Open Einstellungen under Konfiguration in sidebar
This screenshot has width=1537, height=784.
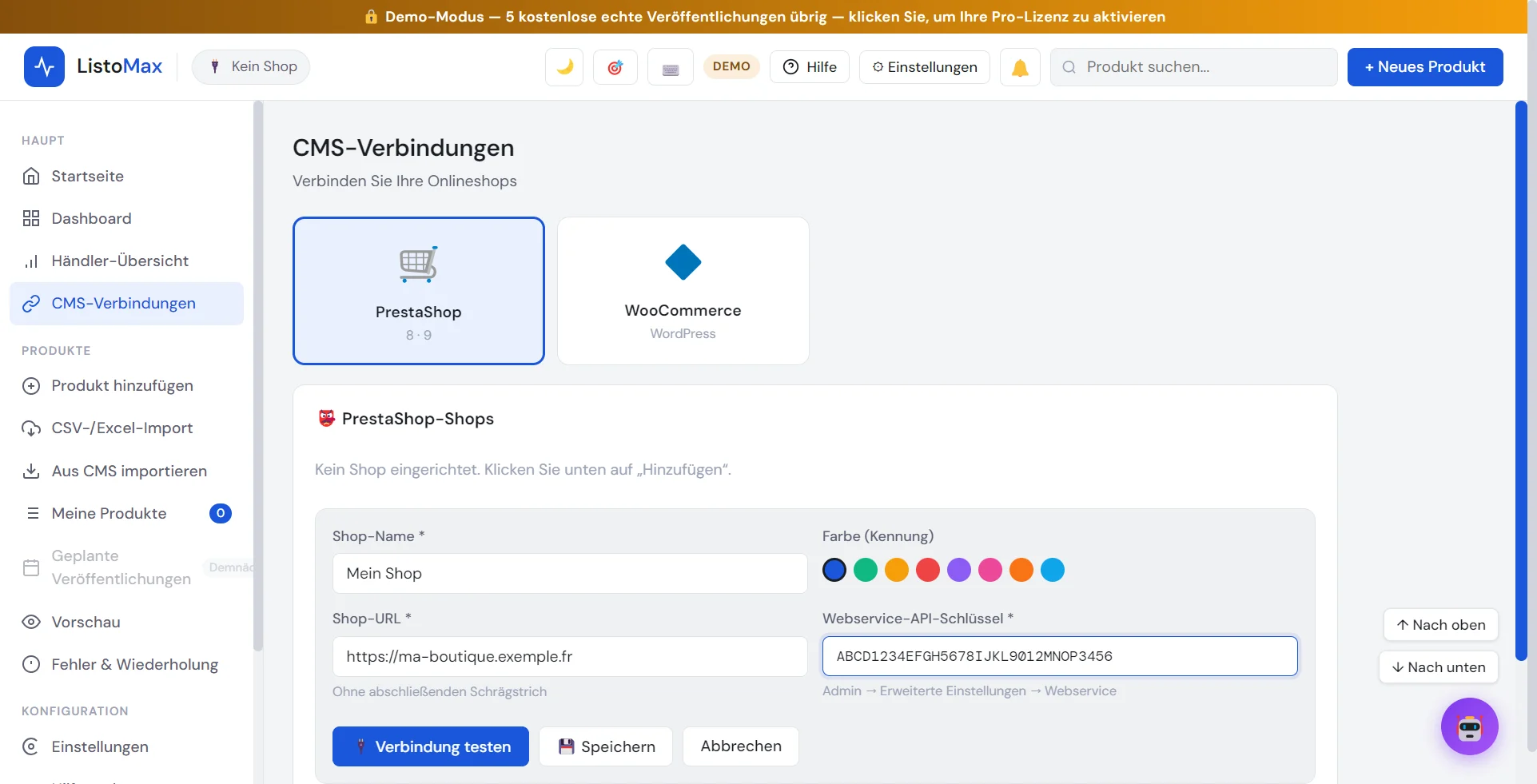126,746
